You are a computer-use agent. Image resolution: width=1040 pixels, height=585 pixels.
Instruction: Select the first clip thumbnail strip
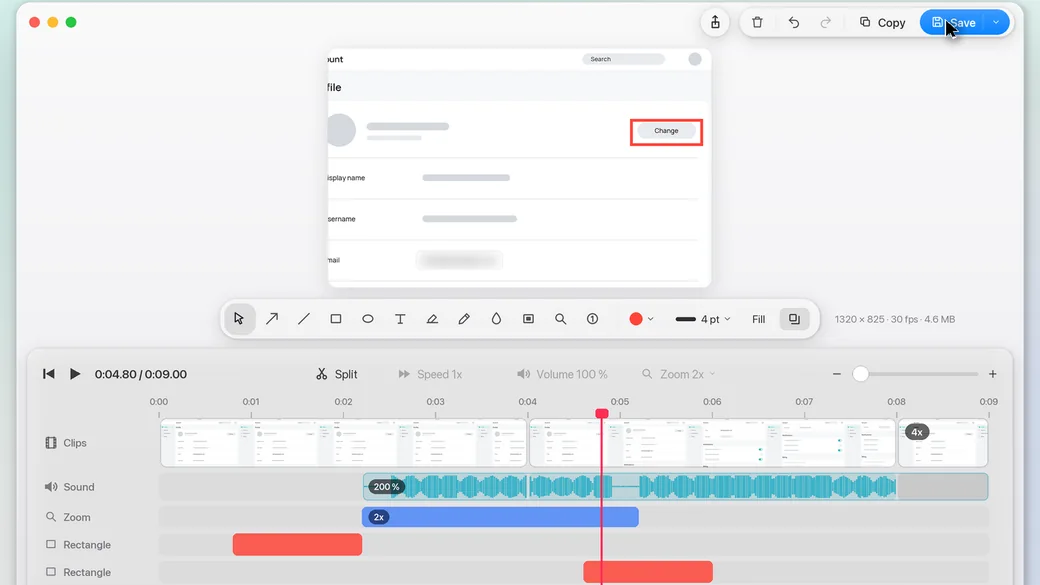pos(344,442)
